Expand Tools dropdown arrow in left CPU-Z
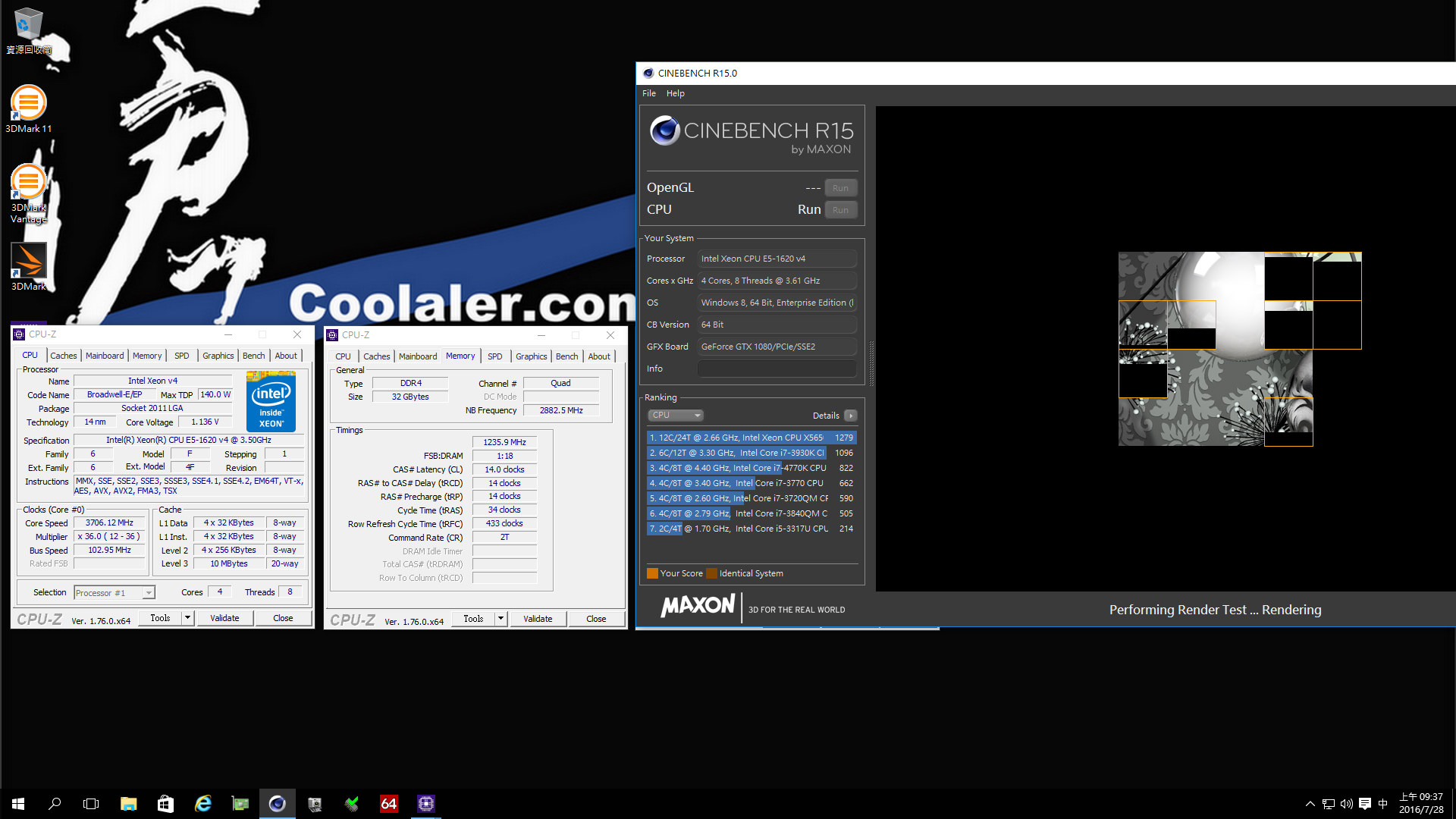 [x=187, y=618]
